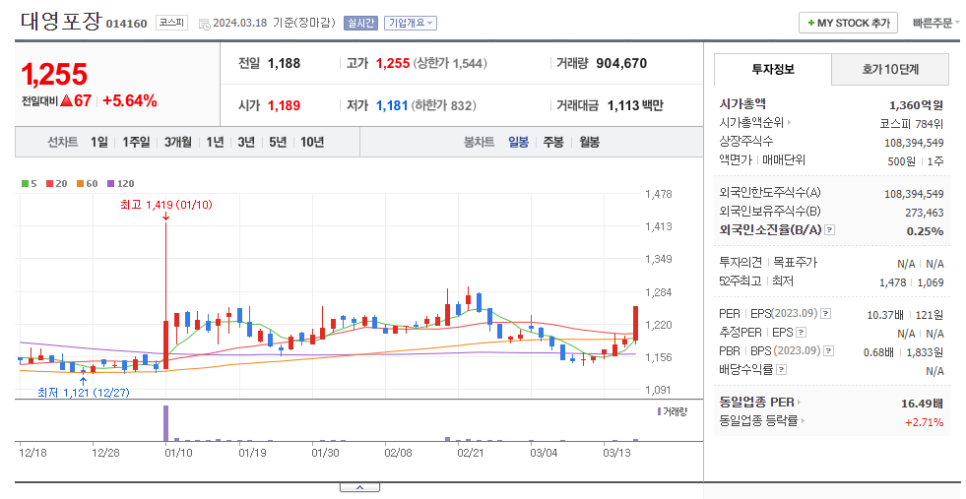Click the orange 60-day moving average legend swatch

click(80, 184)
